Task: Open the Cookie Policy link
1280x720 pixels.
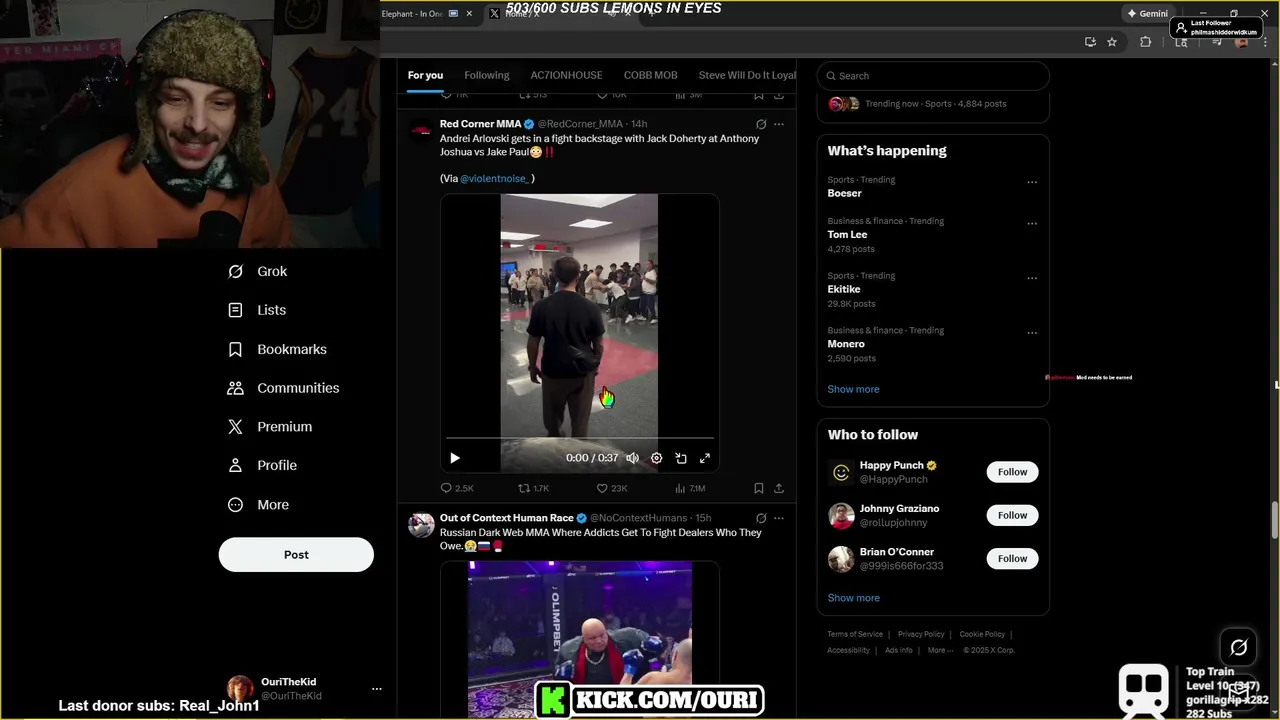Action: tap(982, 634)
